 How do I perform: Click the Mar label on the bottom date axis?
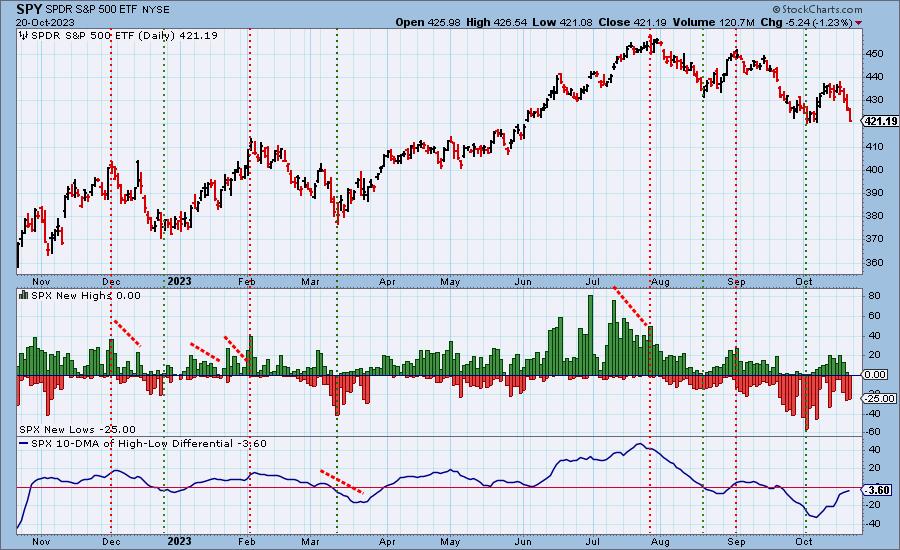point(311,541)
